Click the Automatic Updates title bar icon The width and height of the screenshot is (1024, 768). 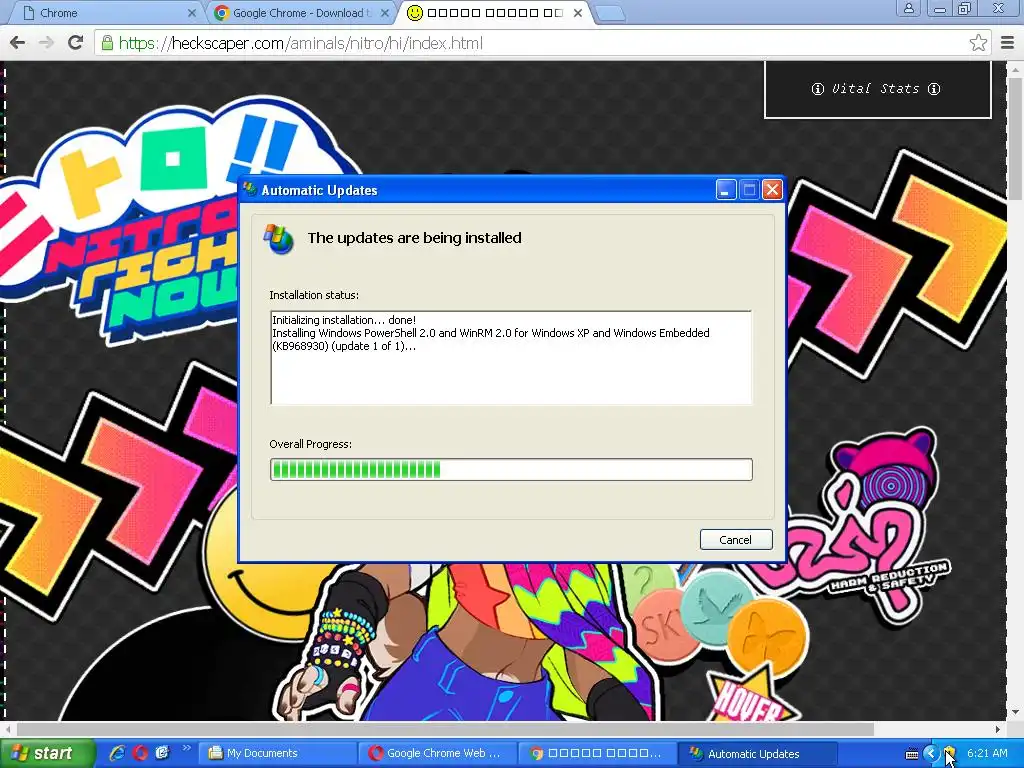250,190
